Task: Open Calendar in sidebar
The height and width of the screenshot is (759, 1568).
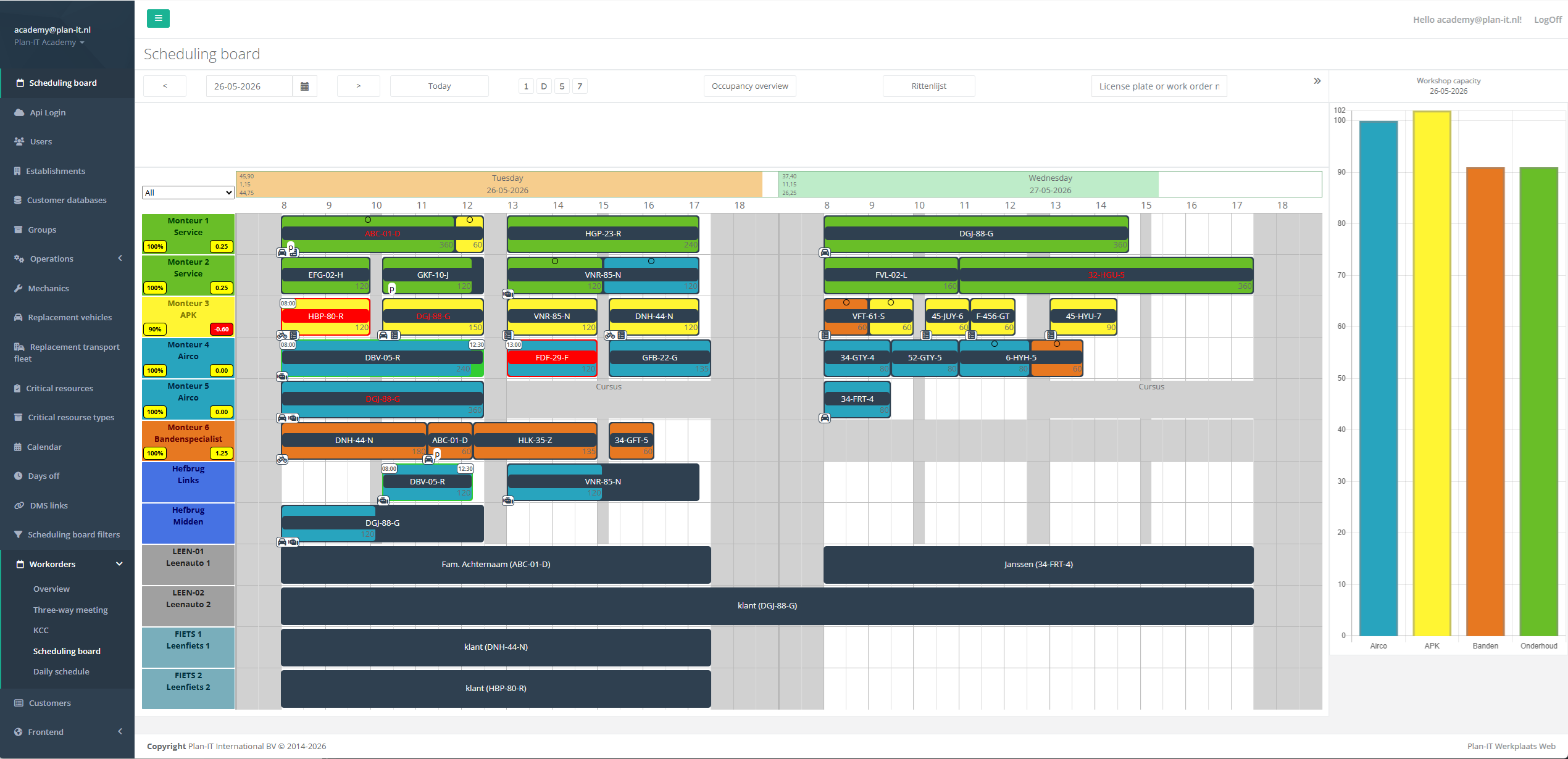Action: (44, 447)
